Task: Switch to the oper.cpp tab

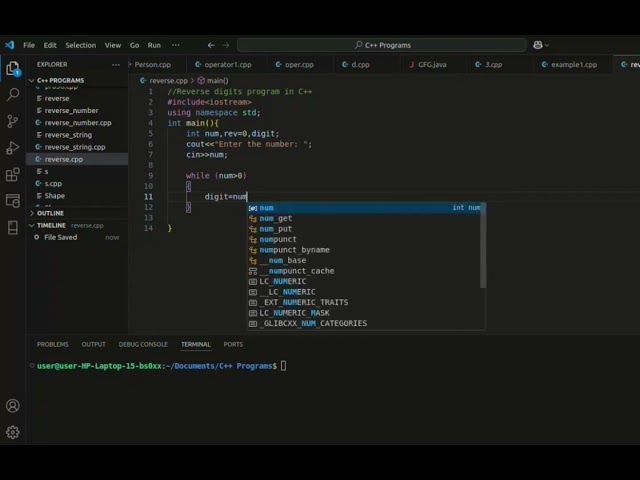Action: 300,64
